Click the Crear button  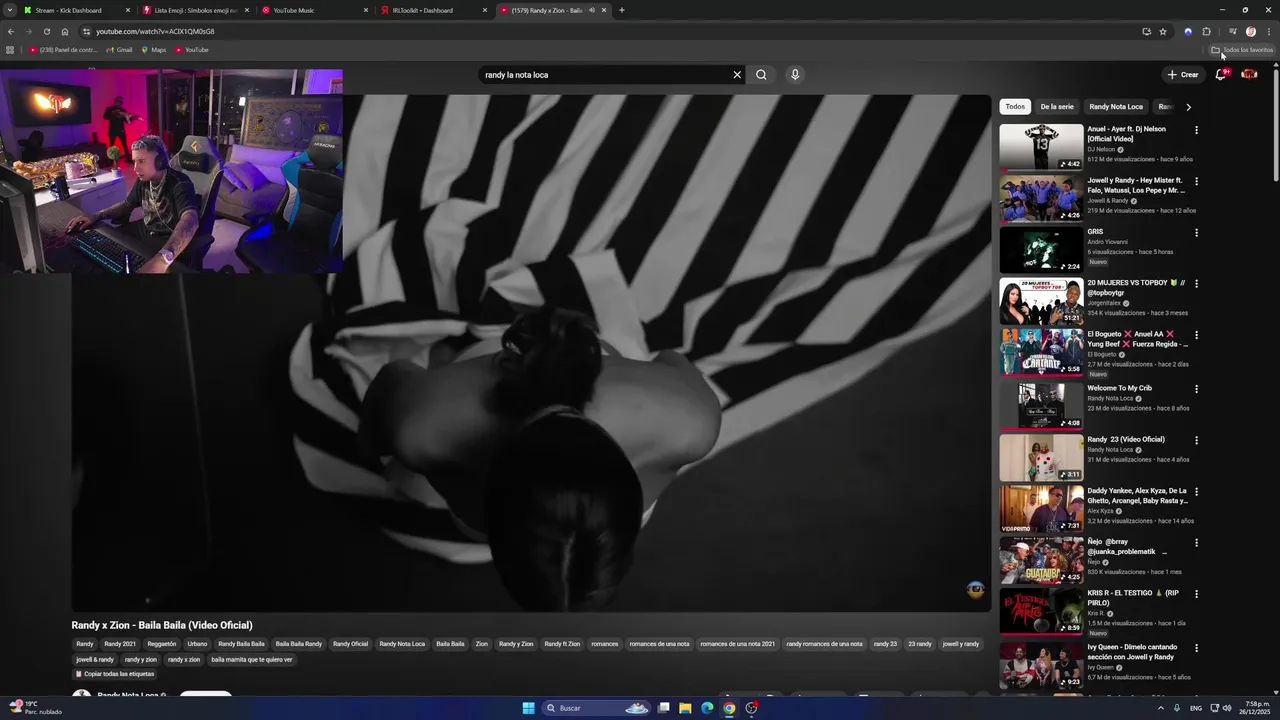pos(1182,75)
